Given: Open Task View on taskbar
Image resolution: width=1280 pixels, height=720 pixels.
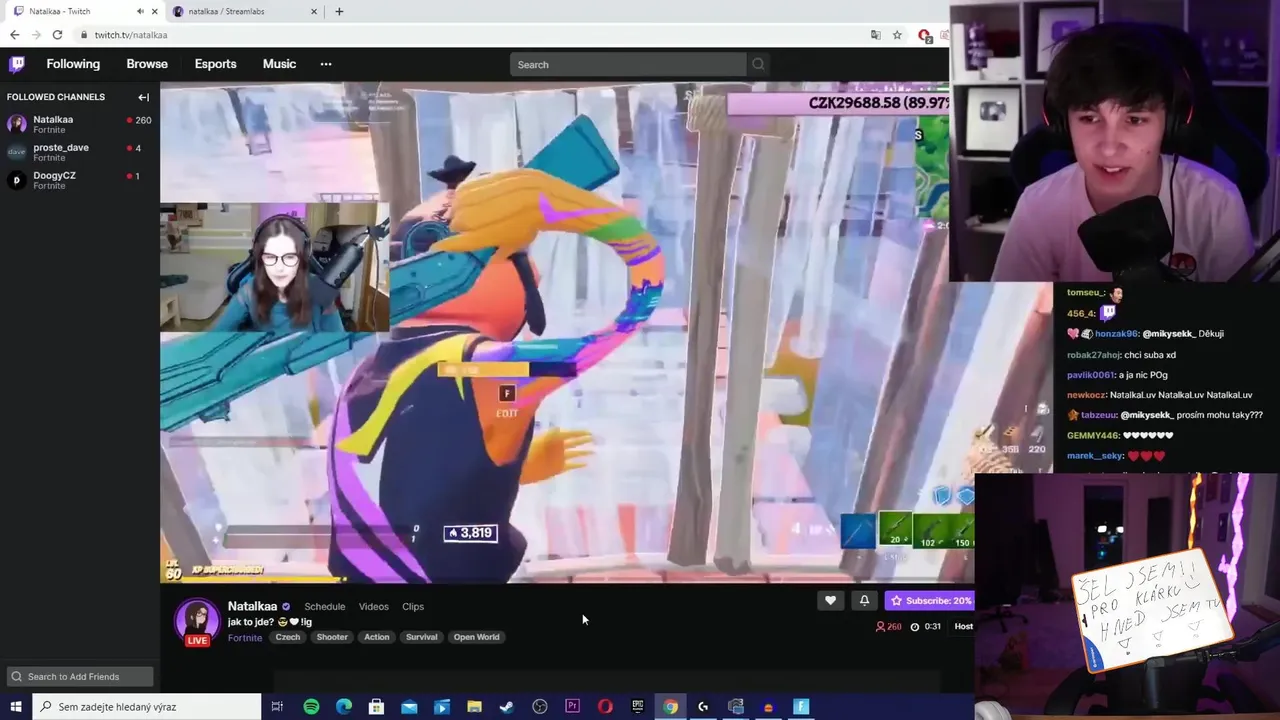Looking at the screenshot, I should point(277,706).
